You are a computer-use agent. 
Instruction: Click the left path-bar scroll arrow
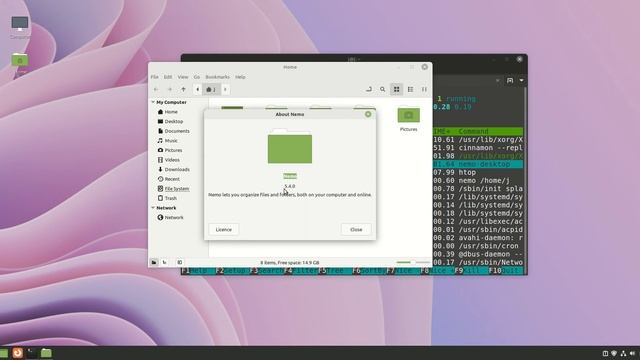pos(198,89)
